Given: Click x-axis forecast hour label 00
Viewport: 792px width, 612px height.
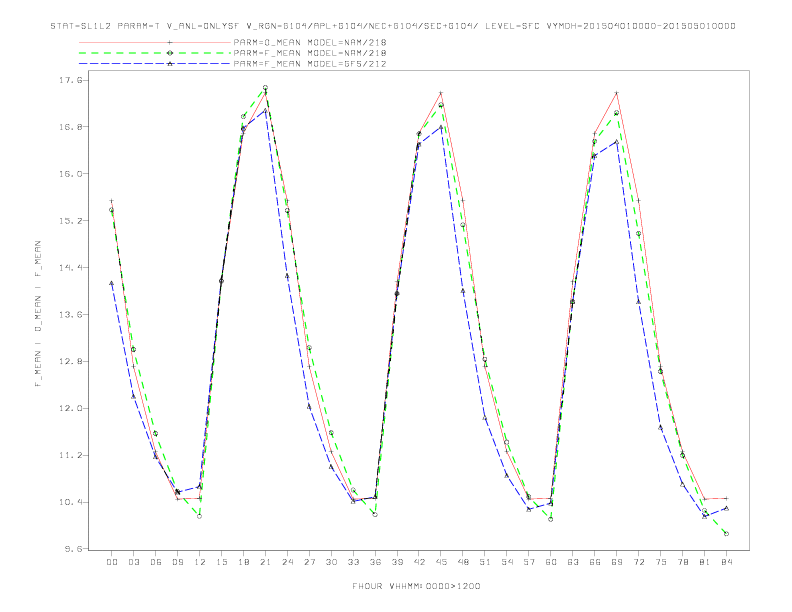Looking at the screenshot, I should click(x=112, y=562).
